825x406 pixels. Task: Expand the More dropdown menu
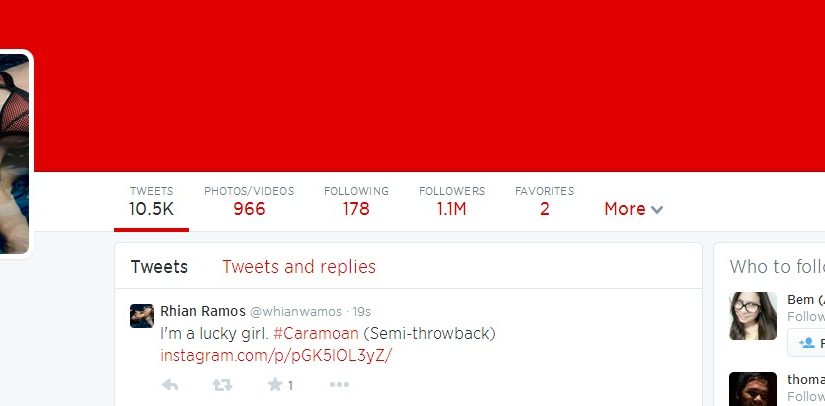coord(633,209)
